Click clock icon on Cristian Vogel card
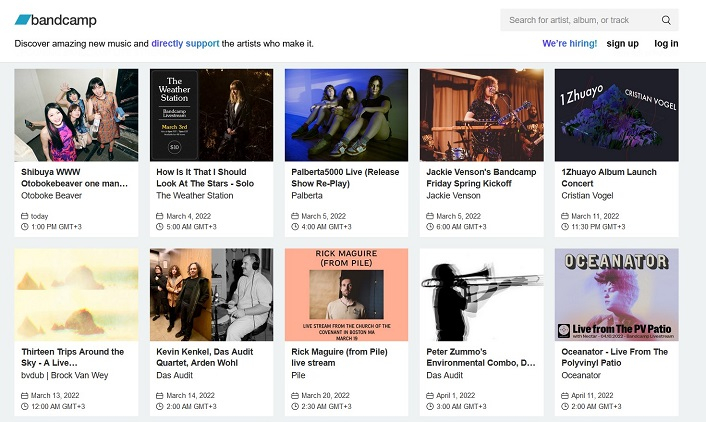This screenshot has width=706, height=422. coord(564,227)
